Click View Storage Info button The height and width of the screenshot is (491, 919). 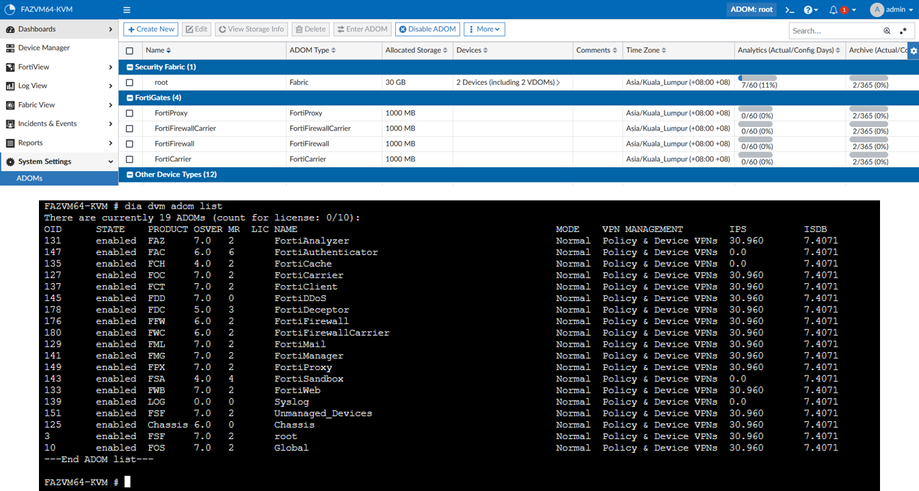[x=251, y=29]
